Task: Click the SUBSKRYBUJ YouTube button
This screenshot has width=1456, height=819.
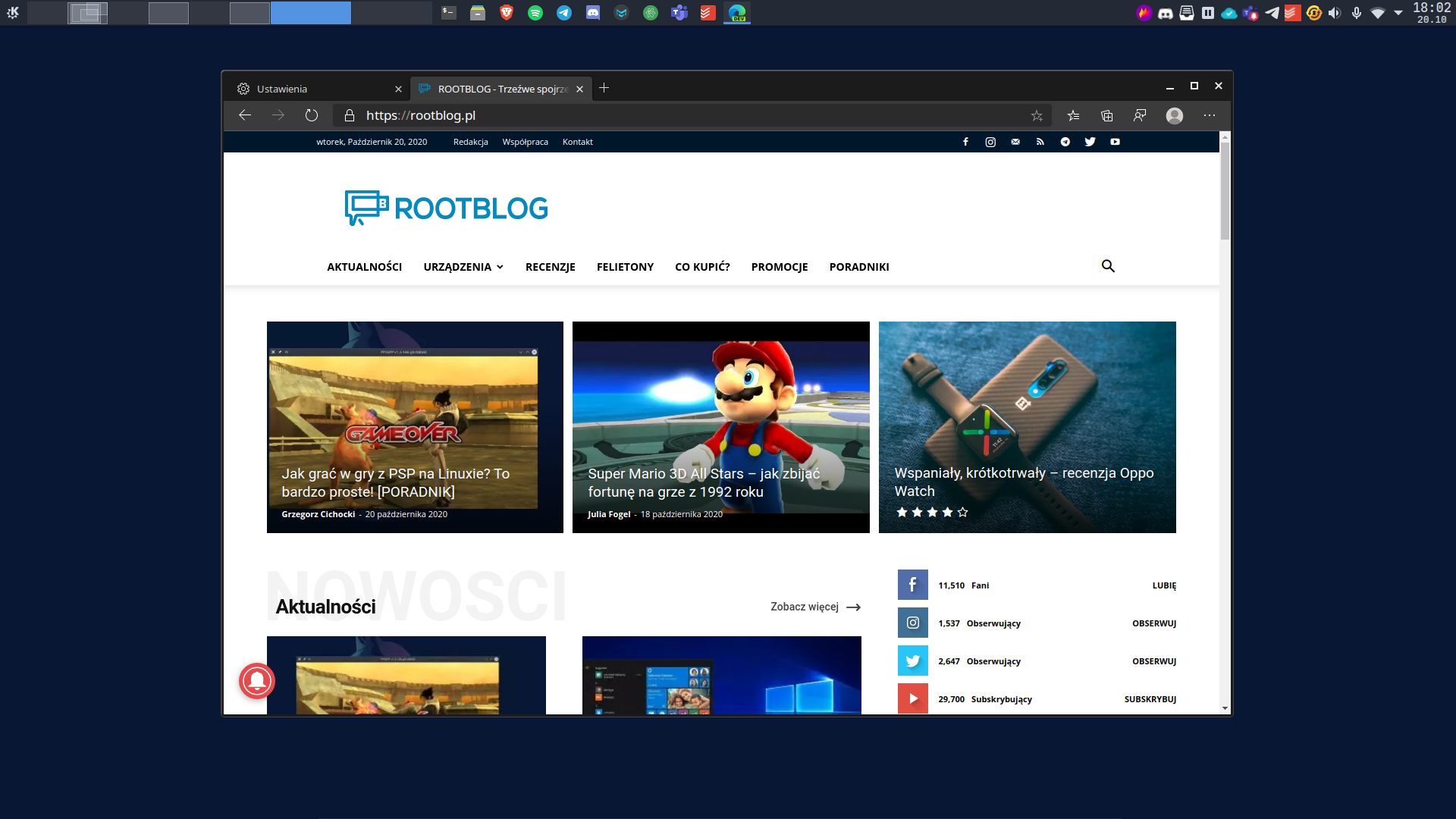Action: pyautogui.click(x=1150, y=699)
